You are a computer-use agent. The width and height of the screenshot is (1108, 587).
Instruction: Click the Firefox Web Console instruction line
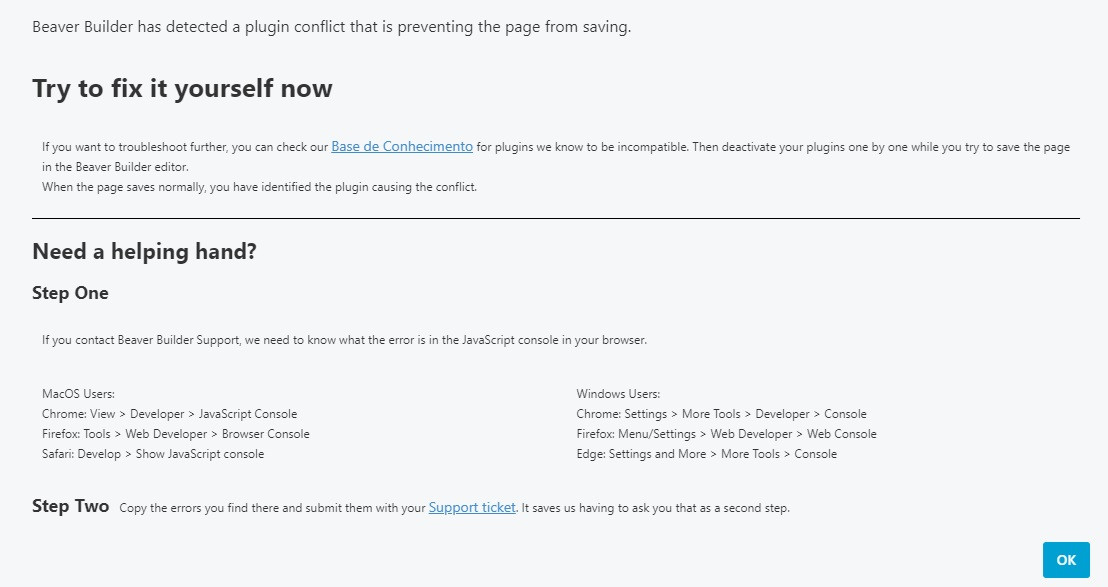726,434
